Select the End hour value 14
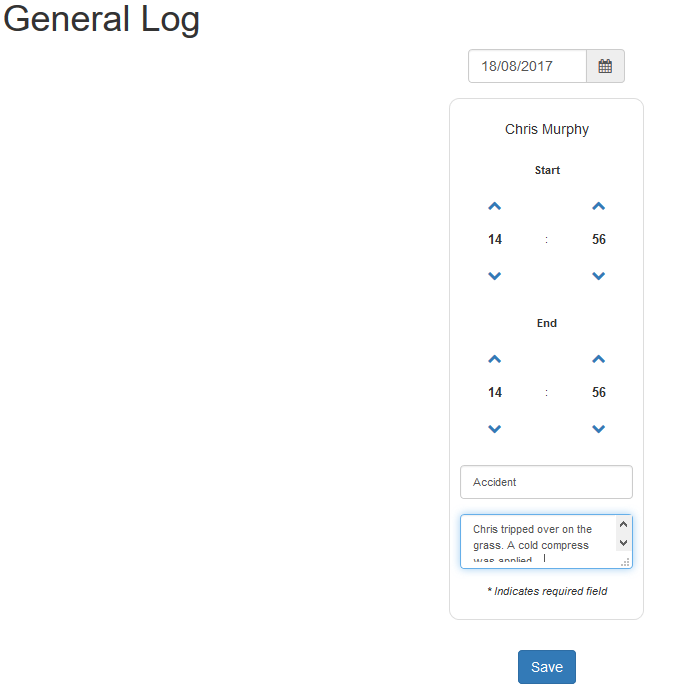Image resolution: width=681 pixels, height=700 pixels. tap(495, 392)
